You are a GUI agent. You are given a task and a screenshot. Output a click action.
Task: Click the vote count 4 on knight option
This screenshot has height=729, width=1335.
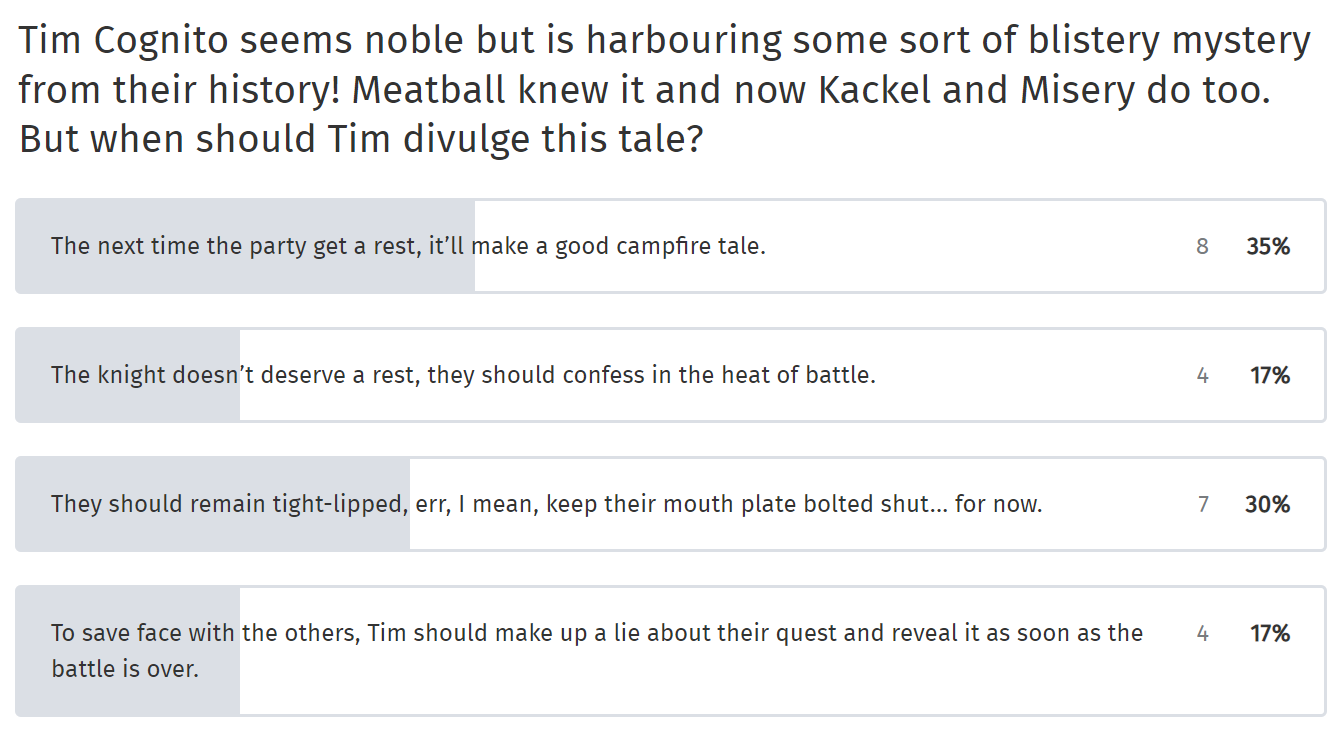1203,375
